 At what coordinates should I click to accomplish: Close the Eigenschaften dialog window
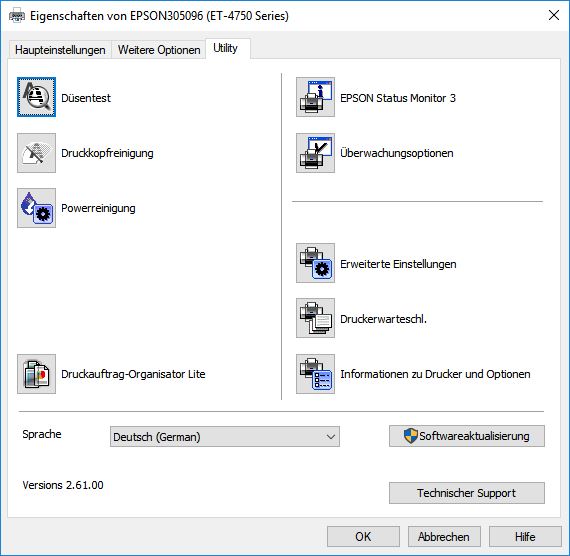[x=554, y=15]
